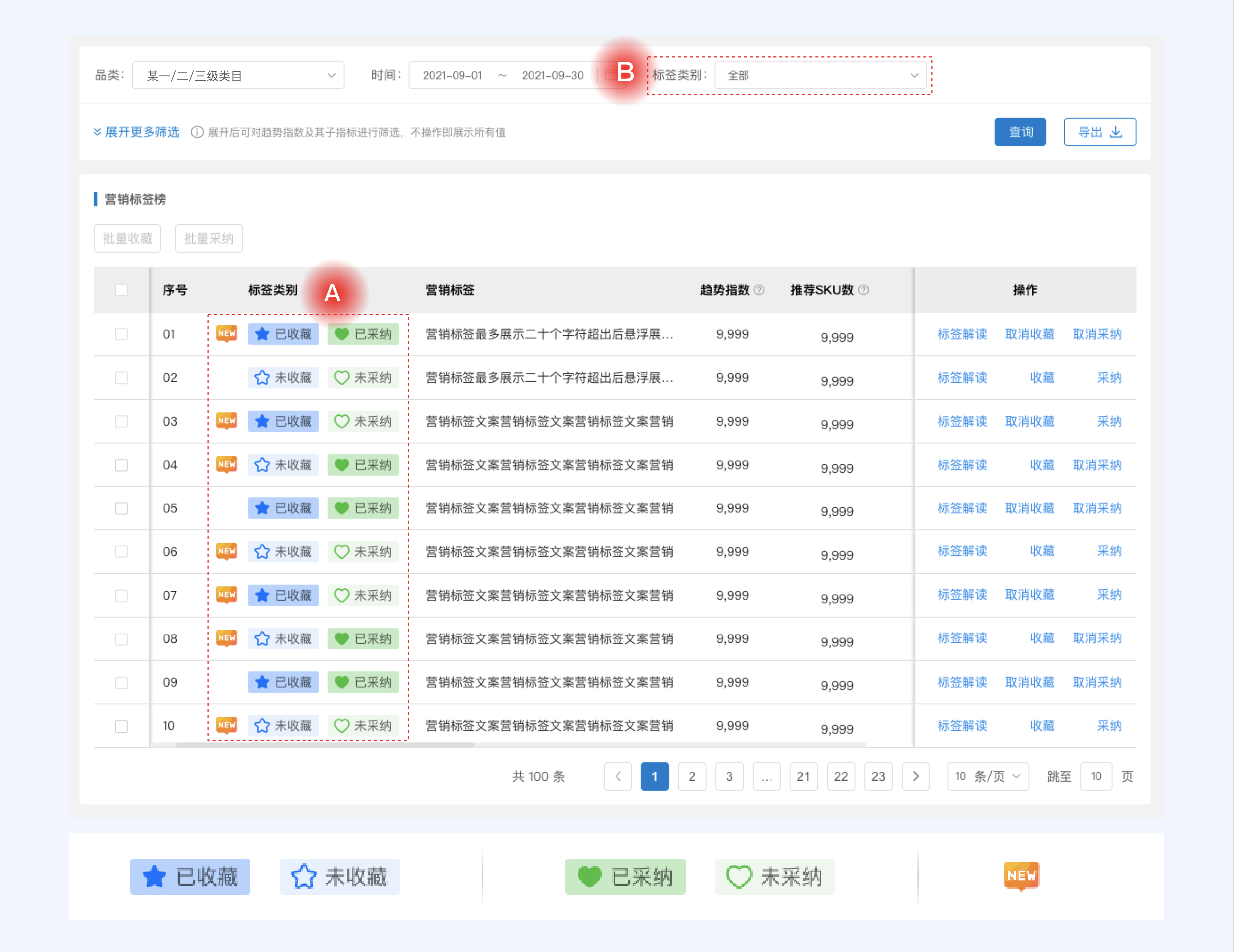Viewport: 1234px width, 952px height.
Task: Click the info icon beside the filter hint
Action: 197,132
